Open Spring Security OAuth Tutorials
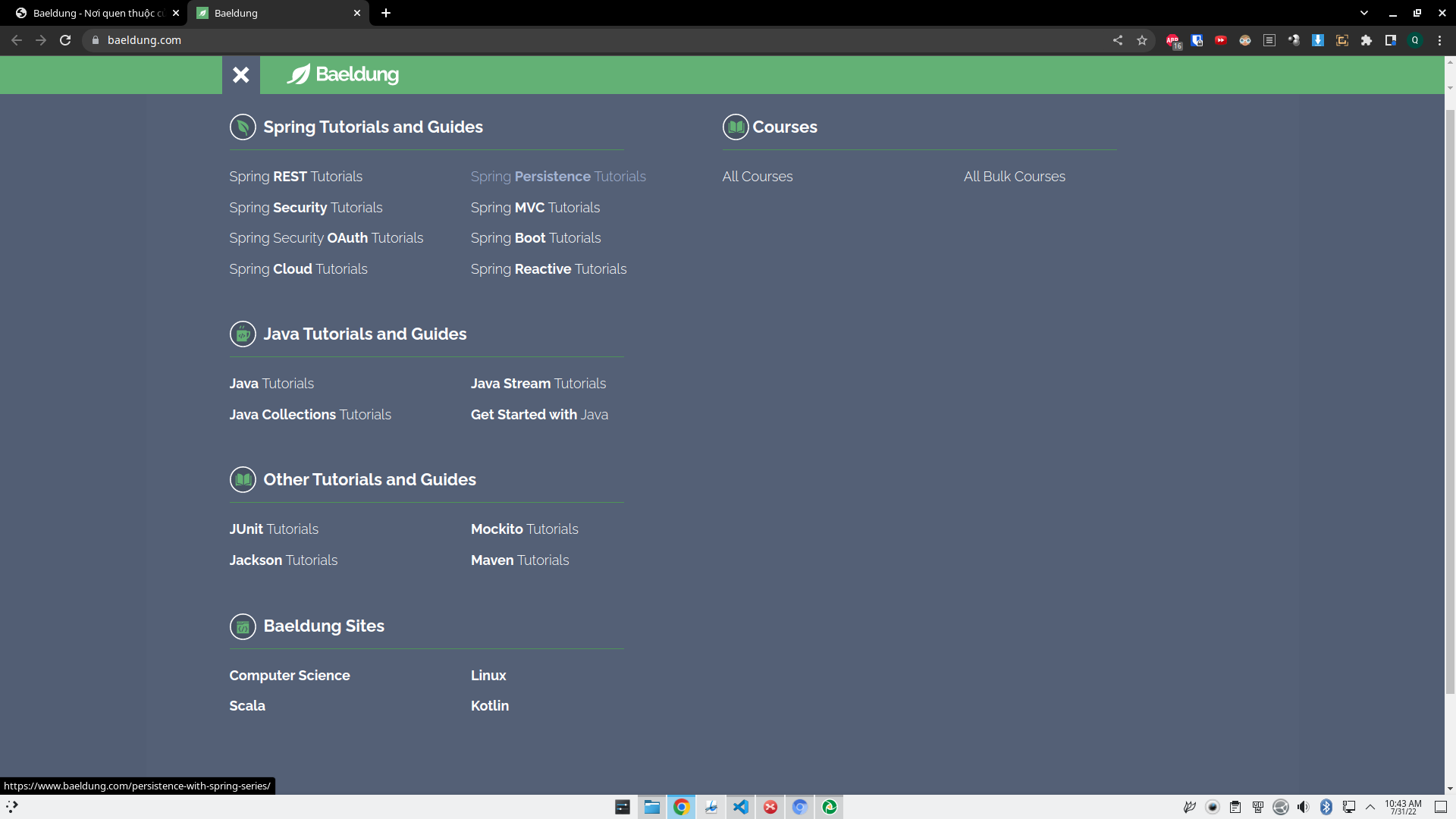 326,238
